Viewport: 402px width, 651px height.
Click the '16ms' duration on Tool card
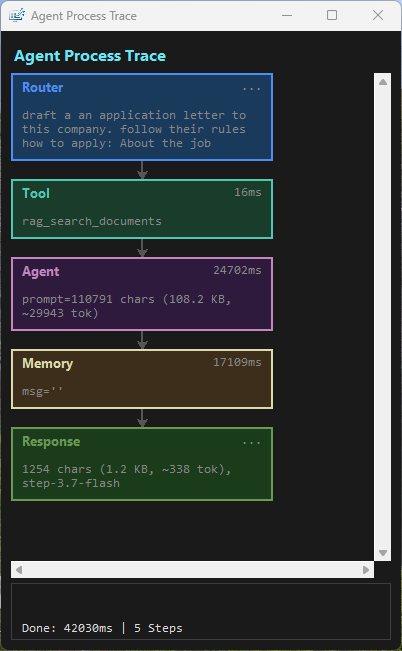pyautogui.click(x=248, y=192)
